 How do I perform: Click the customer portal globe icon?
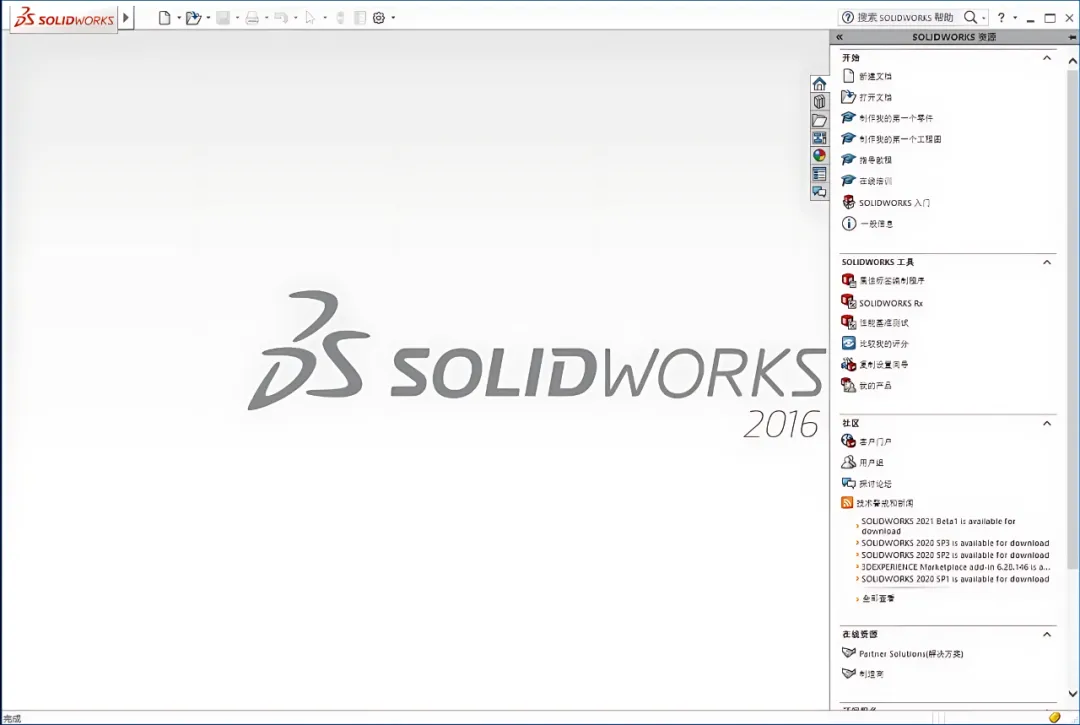[x=849, y=441]
